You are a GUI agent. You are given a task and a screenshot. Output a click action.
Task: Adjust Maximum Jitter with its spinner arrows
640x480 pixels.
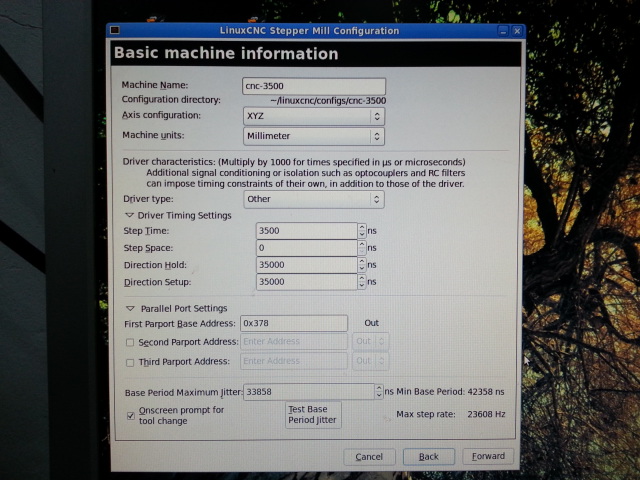379,392
